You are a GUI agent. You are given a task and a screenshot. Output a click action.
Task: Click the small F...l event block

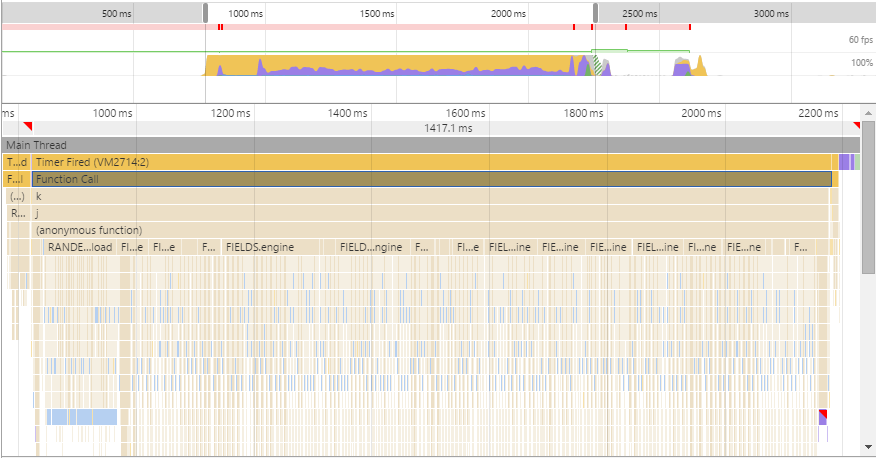click(x=17, y=179)
